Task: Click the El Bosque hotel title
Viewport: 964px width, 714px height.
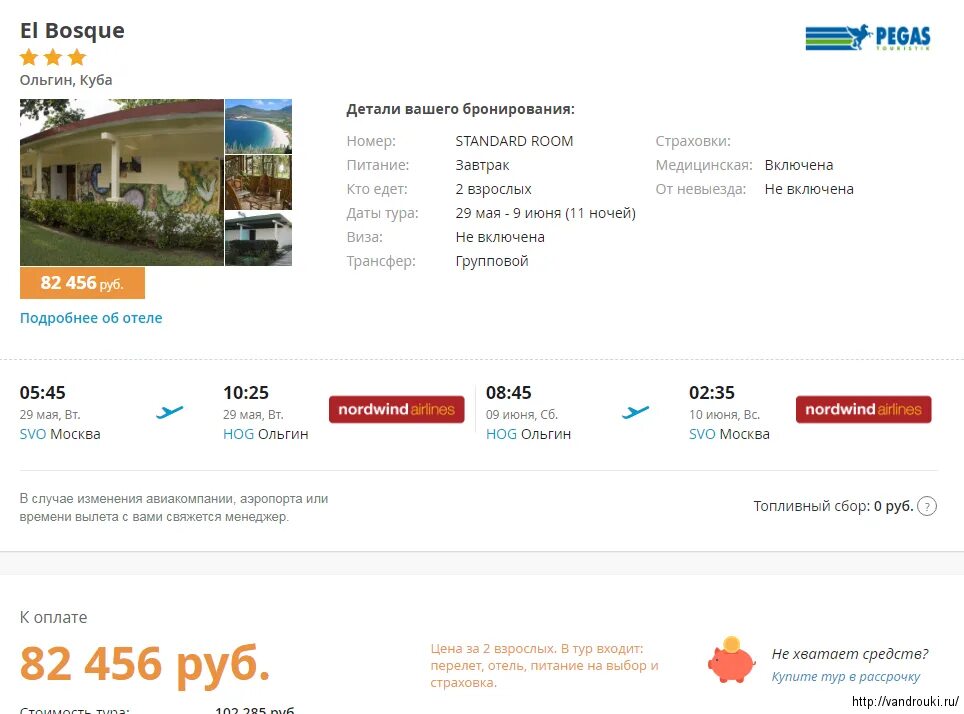Action: (x=72, y=30)
